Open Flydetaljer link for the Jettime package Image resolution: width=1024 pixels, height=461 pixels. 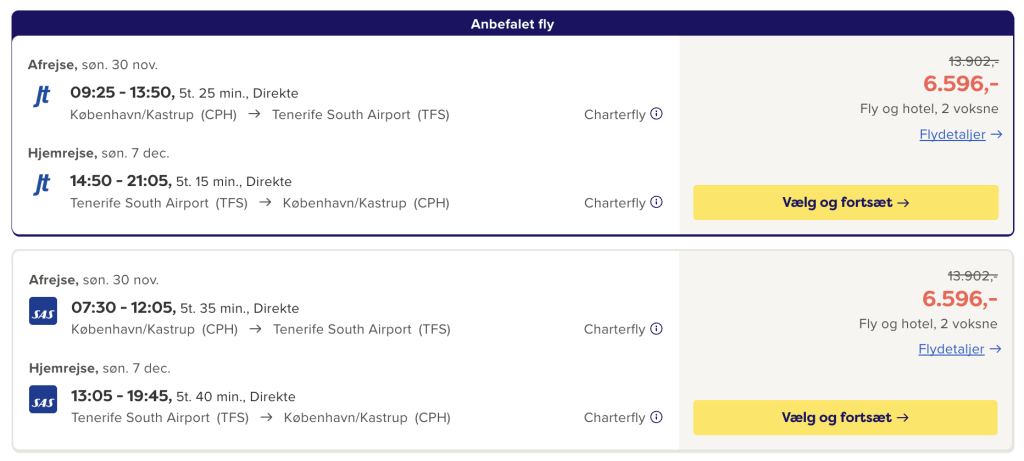pos(952,134)
